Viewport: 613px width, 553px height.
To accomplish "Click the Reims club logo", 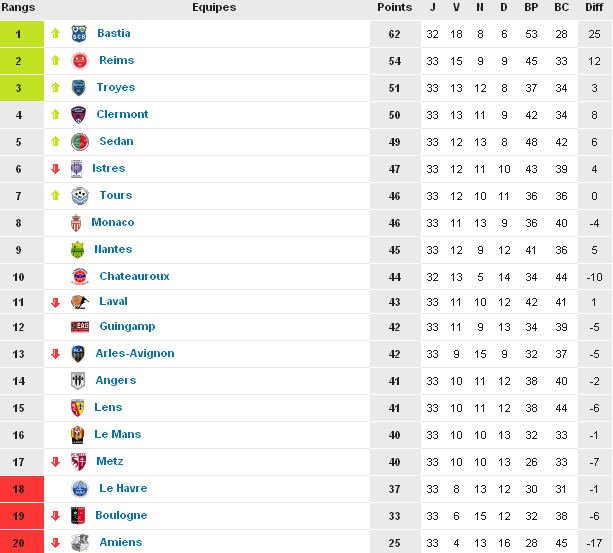I will point(79,61).
